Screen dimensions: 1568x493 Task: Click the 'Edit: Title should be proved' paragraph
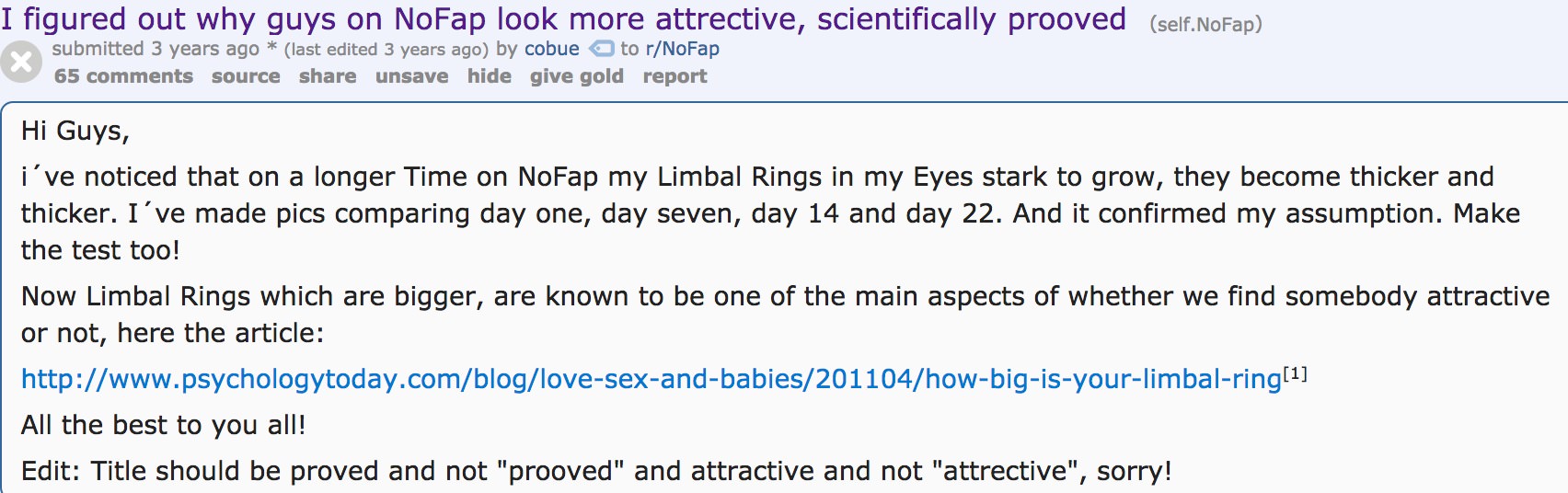coord(596,471)
